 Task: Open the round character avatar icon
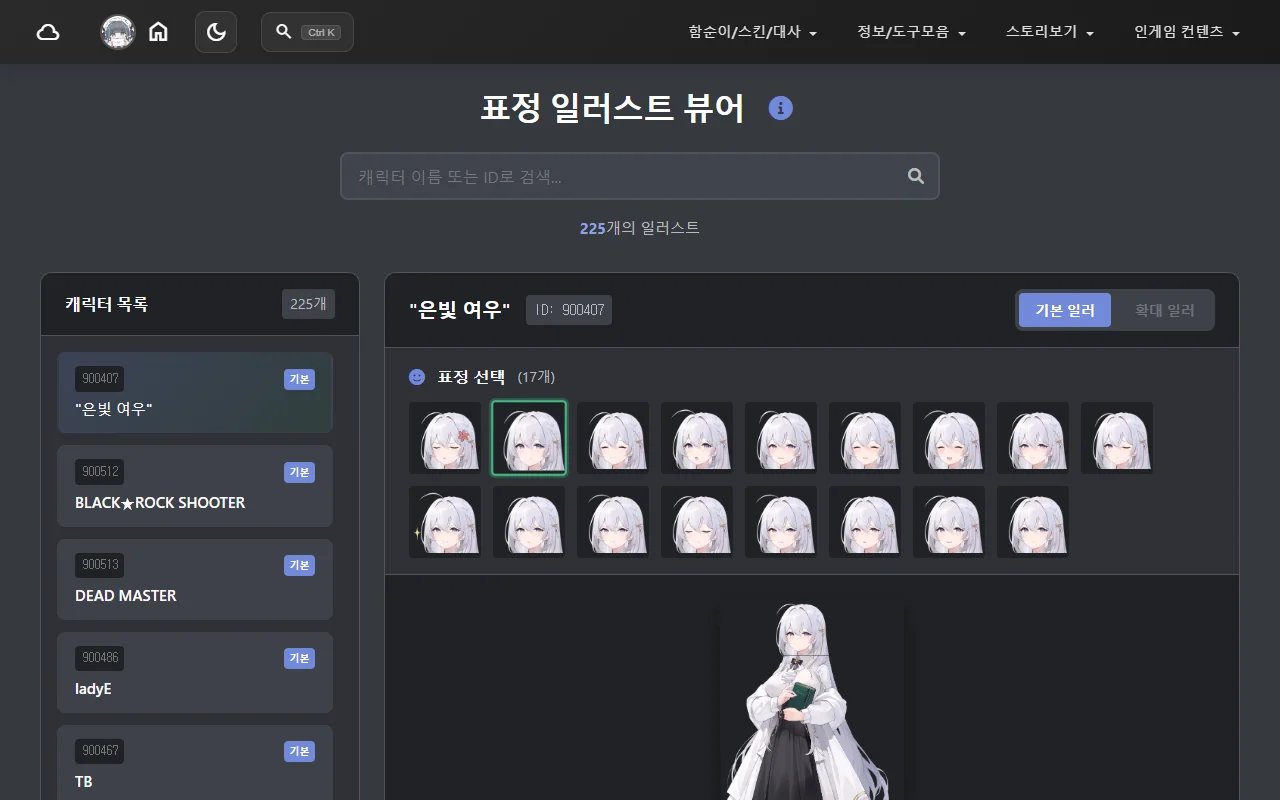[118, 32]
